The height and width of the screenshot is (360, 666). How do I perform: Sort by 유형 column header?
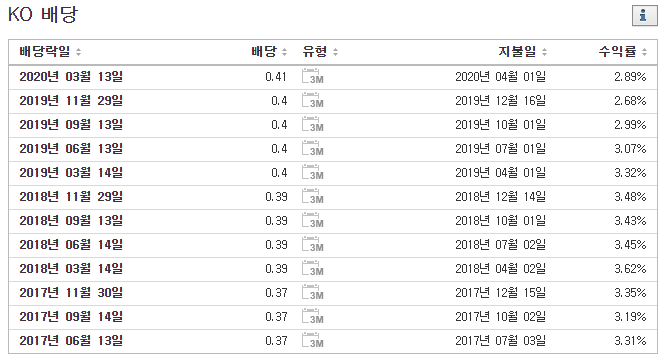tap(320, 52)
